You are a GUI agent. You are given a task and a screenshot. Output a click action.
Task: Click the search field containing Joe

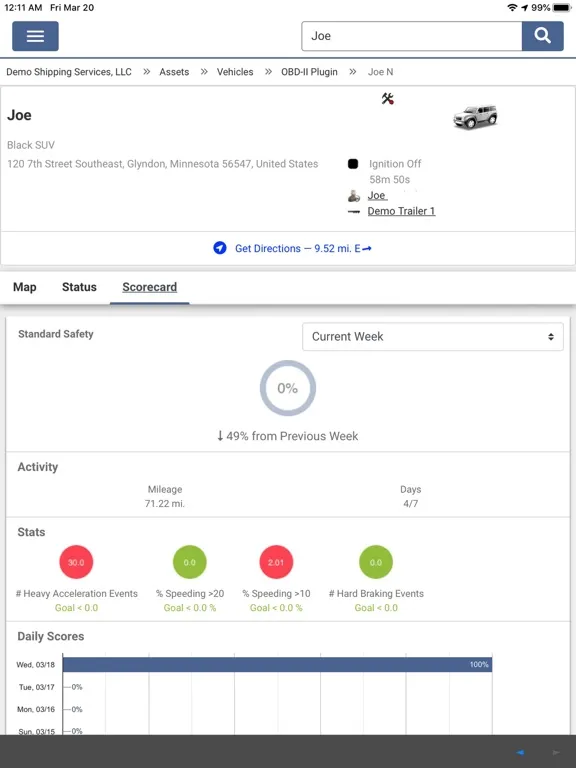412,36
